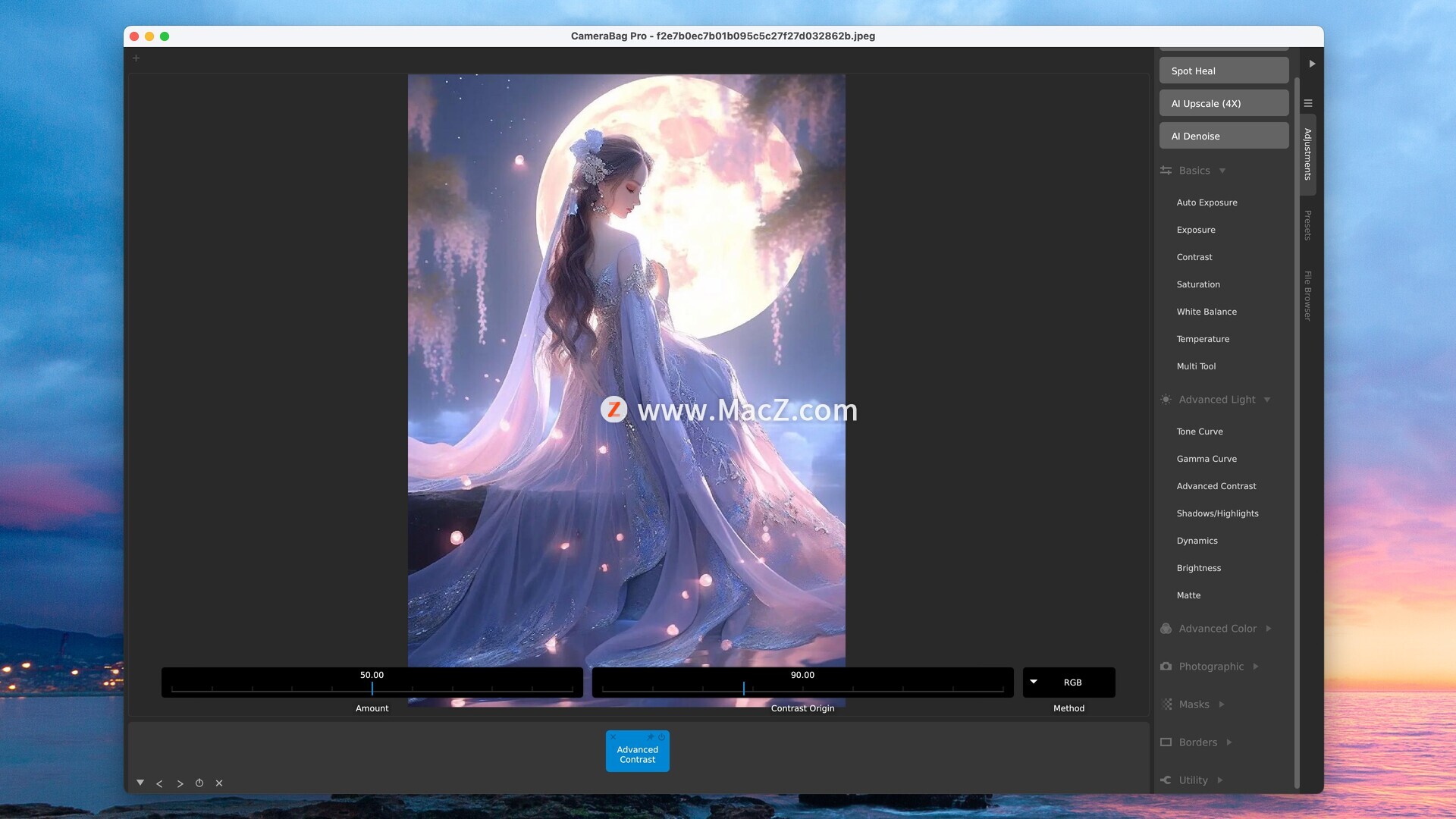This screenshot has width=1456, height=819.
Task: Click the Utility heading text
Action: [1193, 780]
